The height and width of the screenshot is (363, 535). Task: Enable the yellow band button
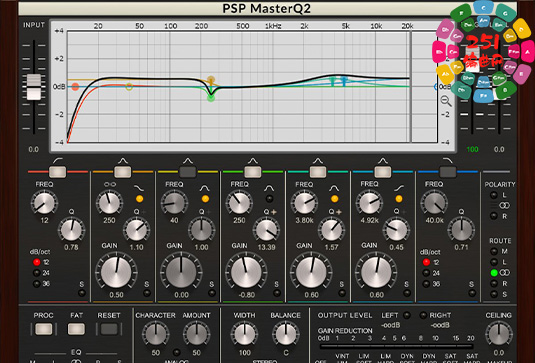pos(188,172)
